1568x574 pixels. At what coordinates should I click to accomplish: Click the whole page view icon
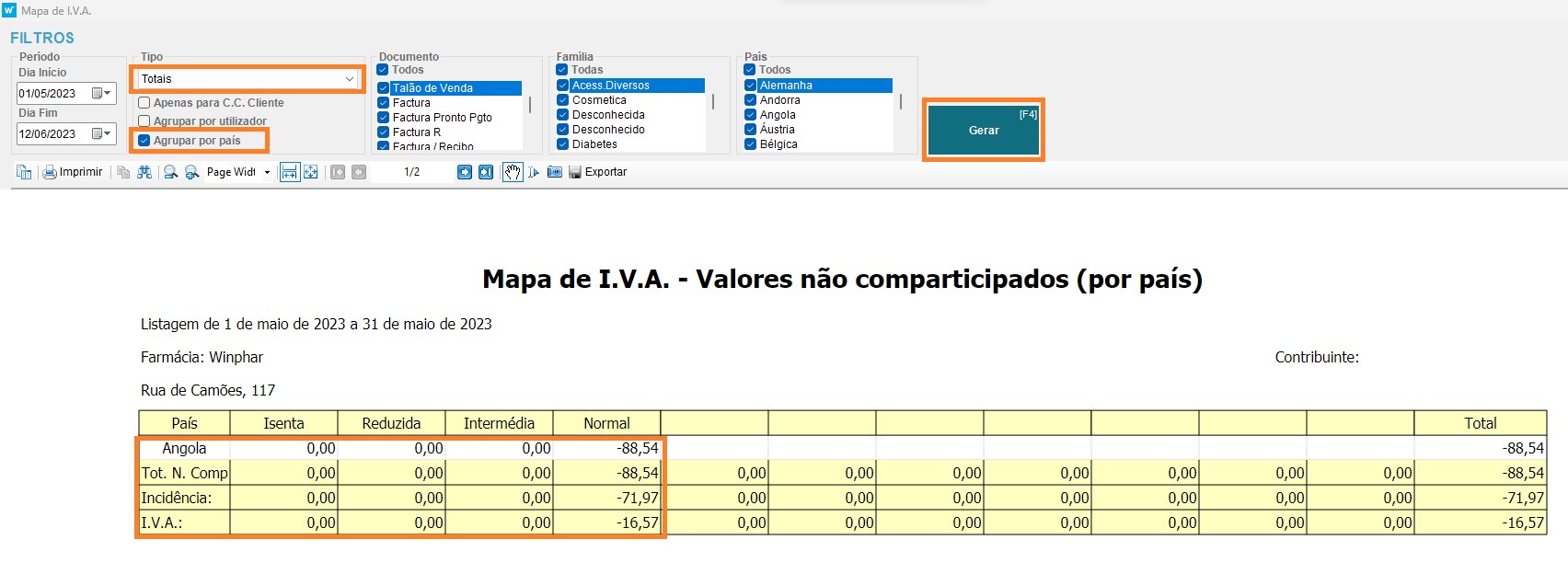click(x=311, y=172)
